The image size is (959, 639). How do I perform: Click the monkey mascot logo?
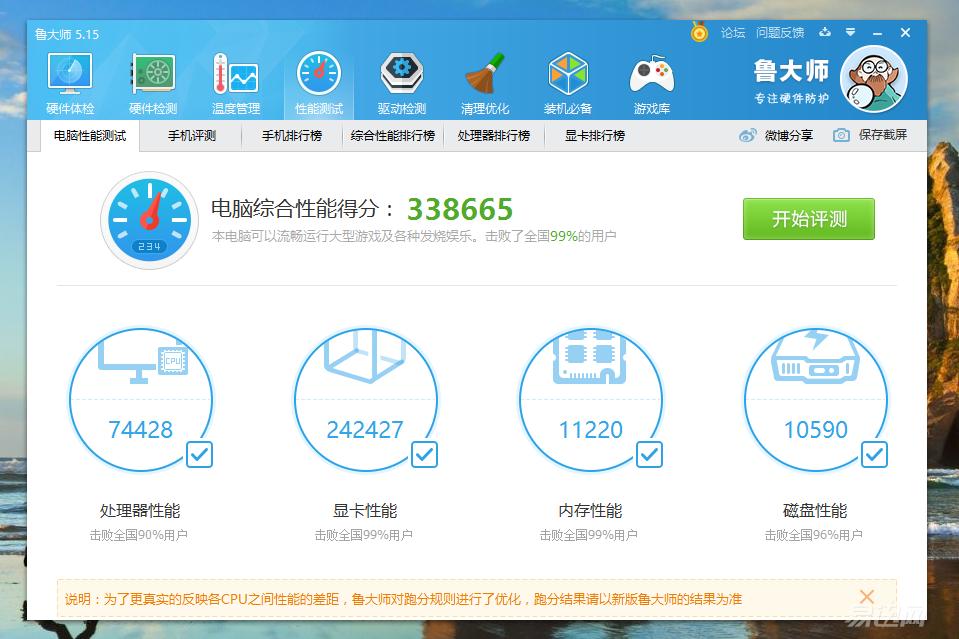[x=872, y=79]
